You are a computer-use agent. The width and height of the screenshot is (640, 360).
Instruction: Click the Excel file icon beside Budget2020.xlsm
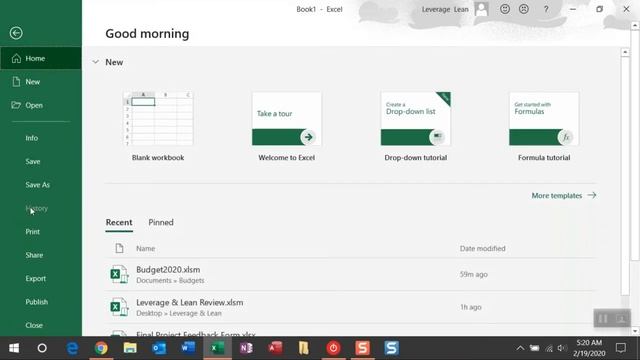pos(119,274)
